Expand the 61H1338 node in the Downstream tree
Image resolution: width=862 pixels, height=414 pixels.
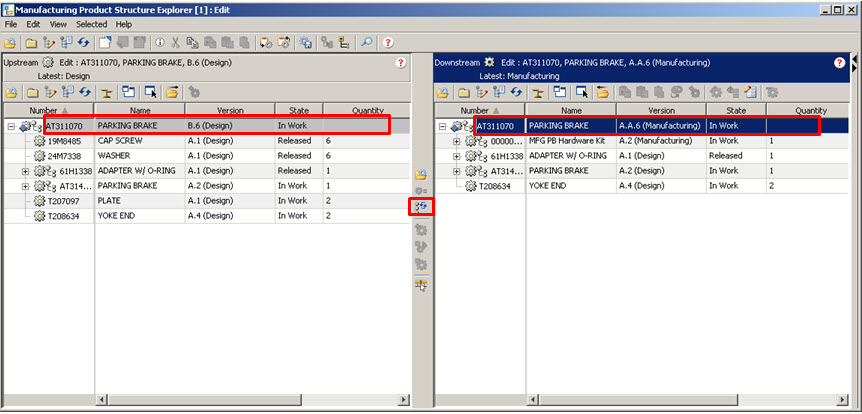click(x=456, y=156)
